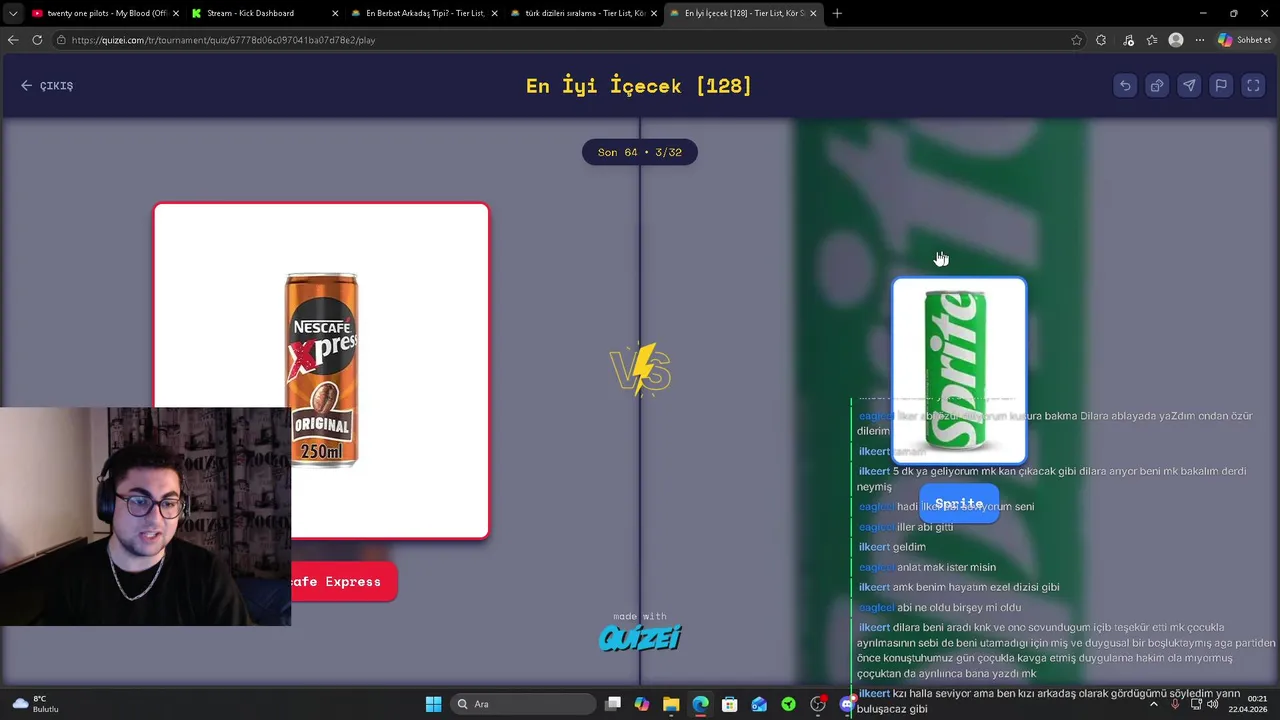Open the Windows Start menu
1280x720 pixels.
click(433, 704)
